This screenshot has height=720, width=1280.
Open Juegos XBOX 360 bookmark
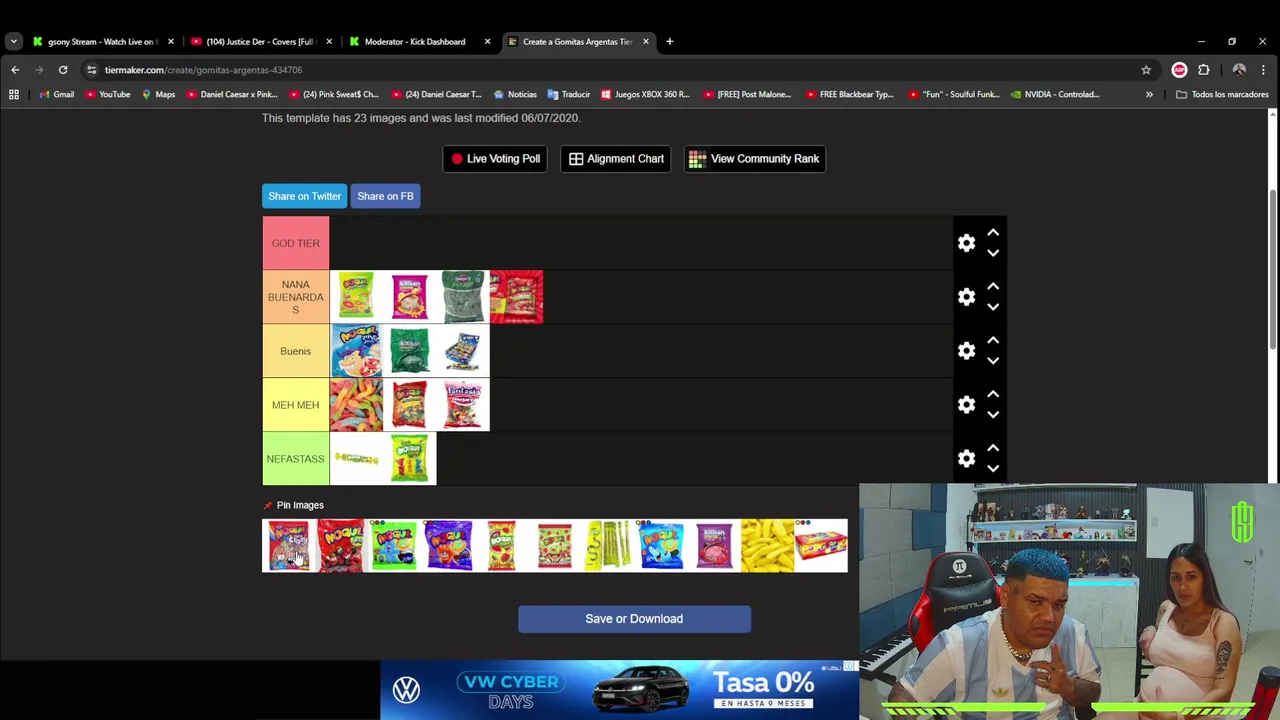point(645,95)
